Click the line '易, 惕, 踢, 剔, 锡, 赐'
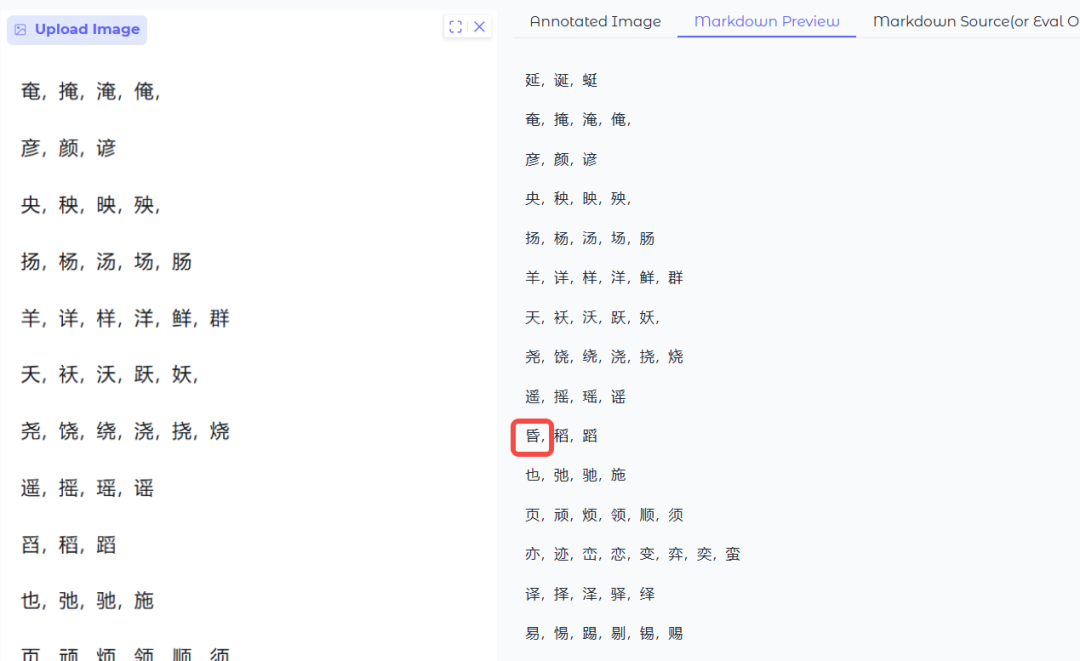Image resolution: width=1080 pixels, height=661 pixels. point(604,633)
